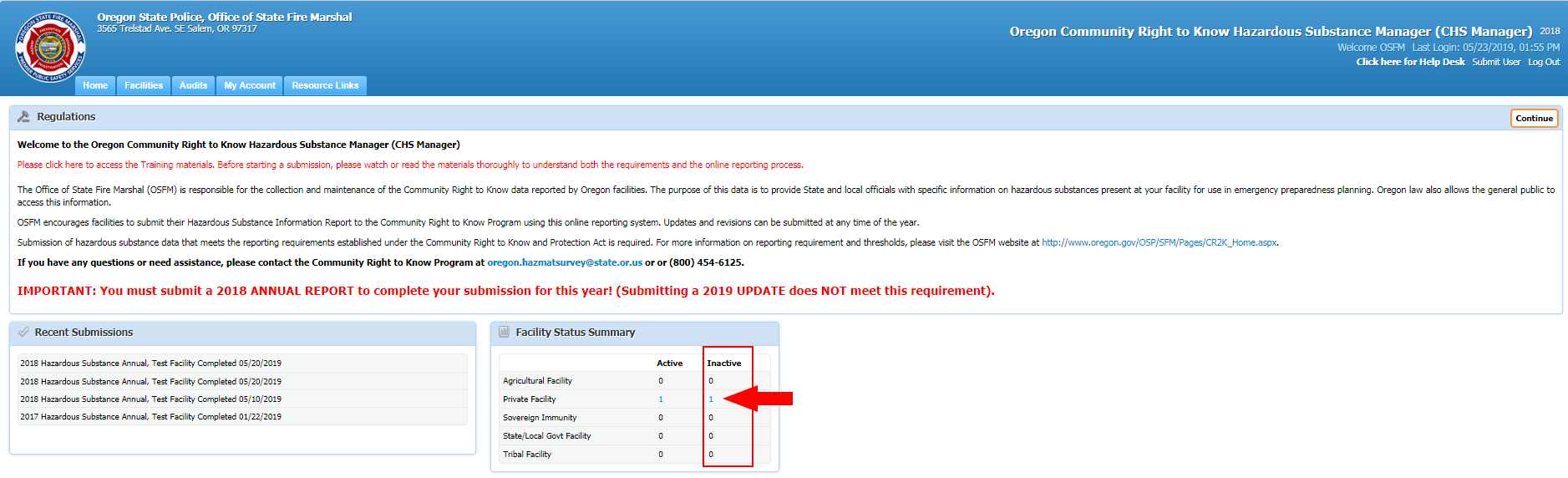
Task: Click the IMPORTANT 2018 ANNUAL REPORT notice
Action: [506, 291]
